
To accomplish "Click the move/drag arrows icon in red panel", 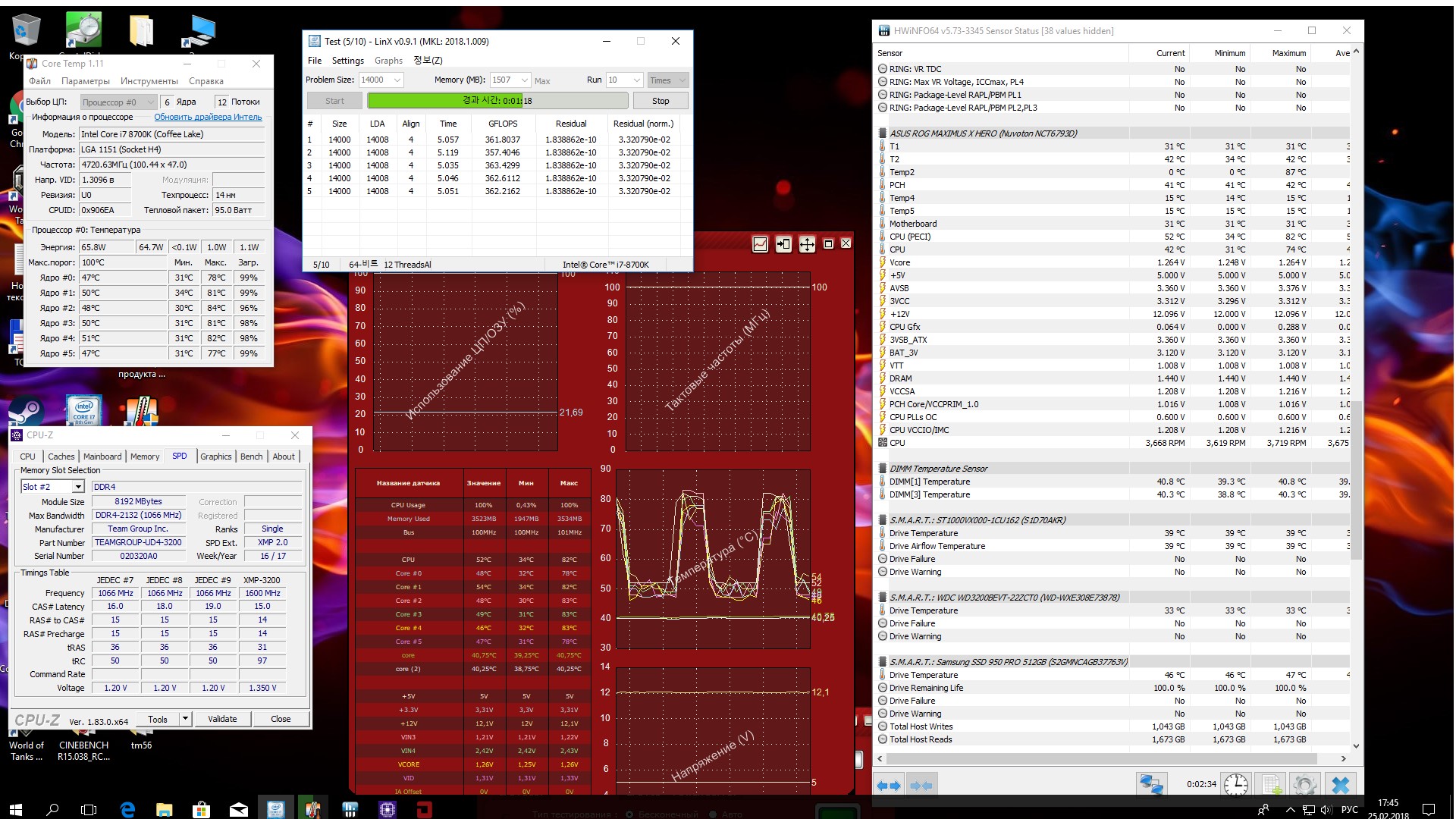I will [x=807, y=244].
